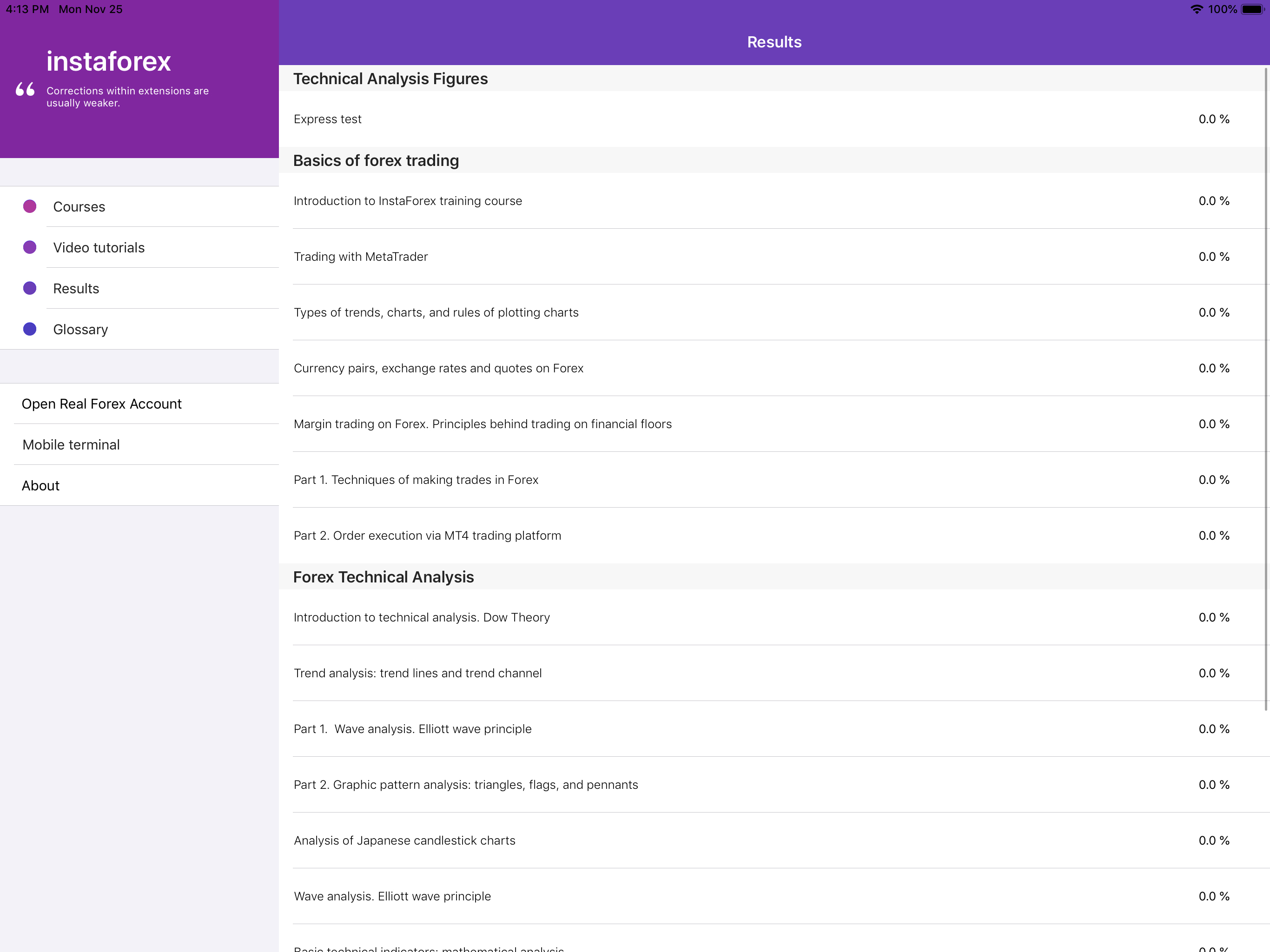Click the pink dot icon beside Courses
Screen dimensions: 1270x952
click(30, 206)
